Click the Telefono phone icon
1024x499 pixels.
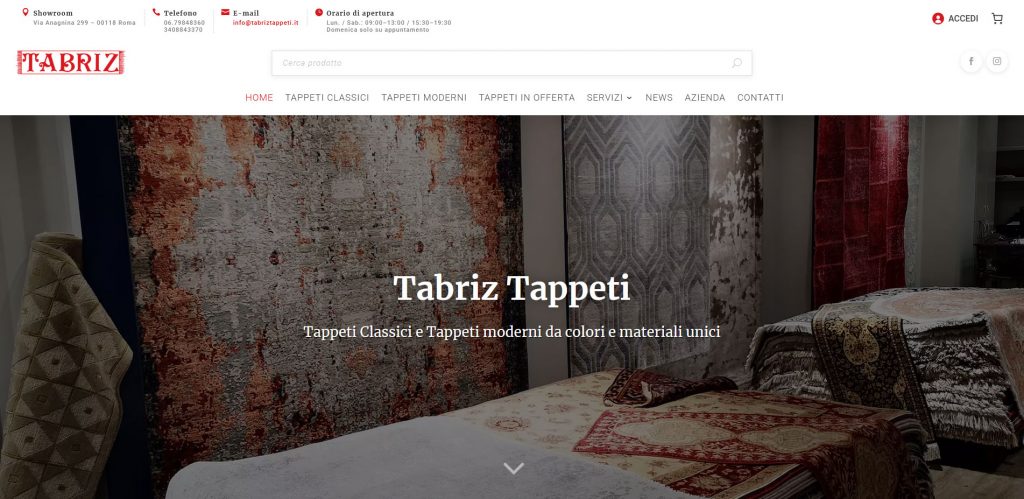[156, 12]
